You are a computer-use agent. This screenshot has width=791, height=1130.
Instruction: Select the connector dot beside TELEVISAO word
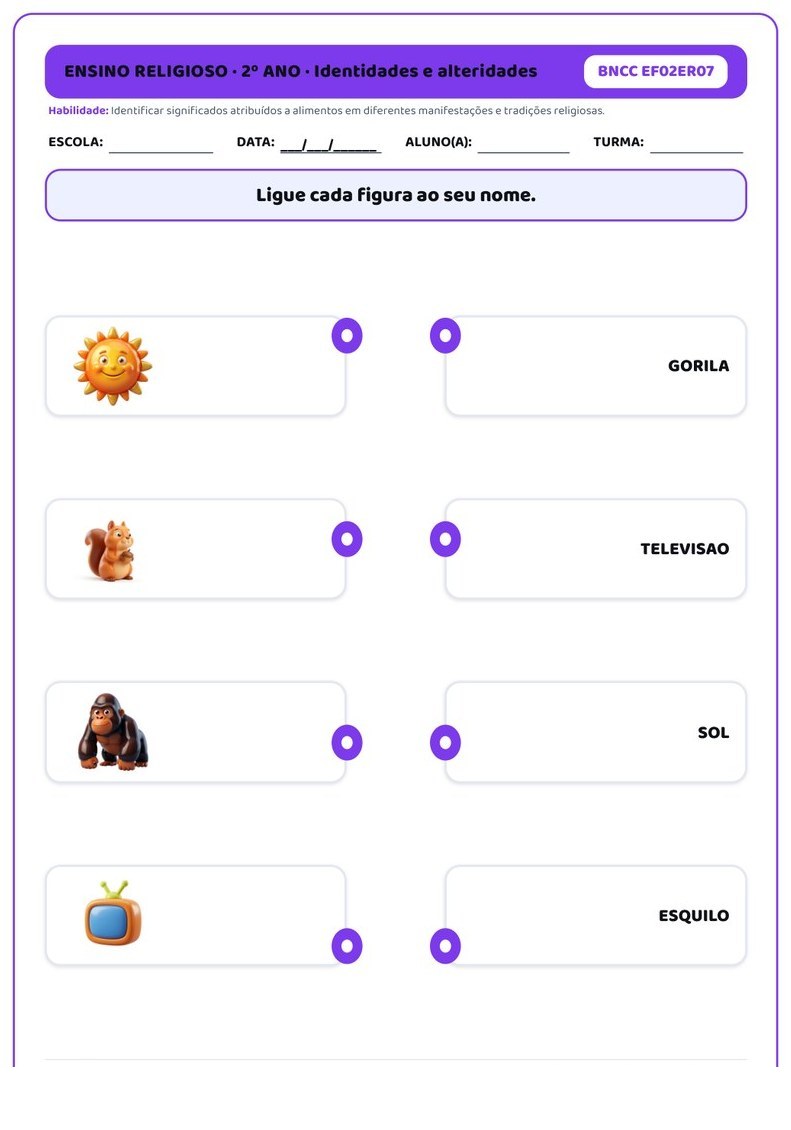pos(445,539)
